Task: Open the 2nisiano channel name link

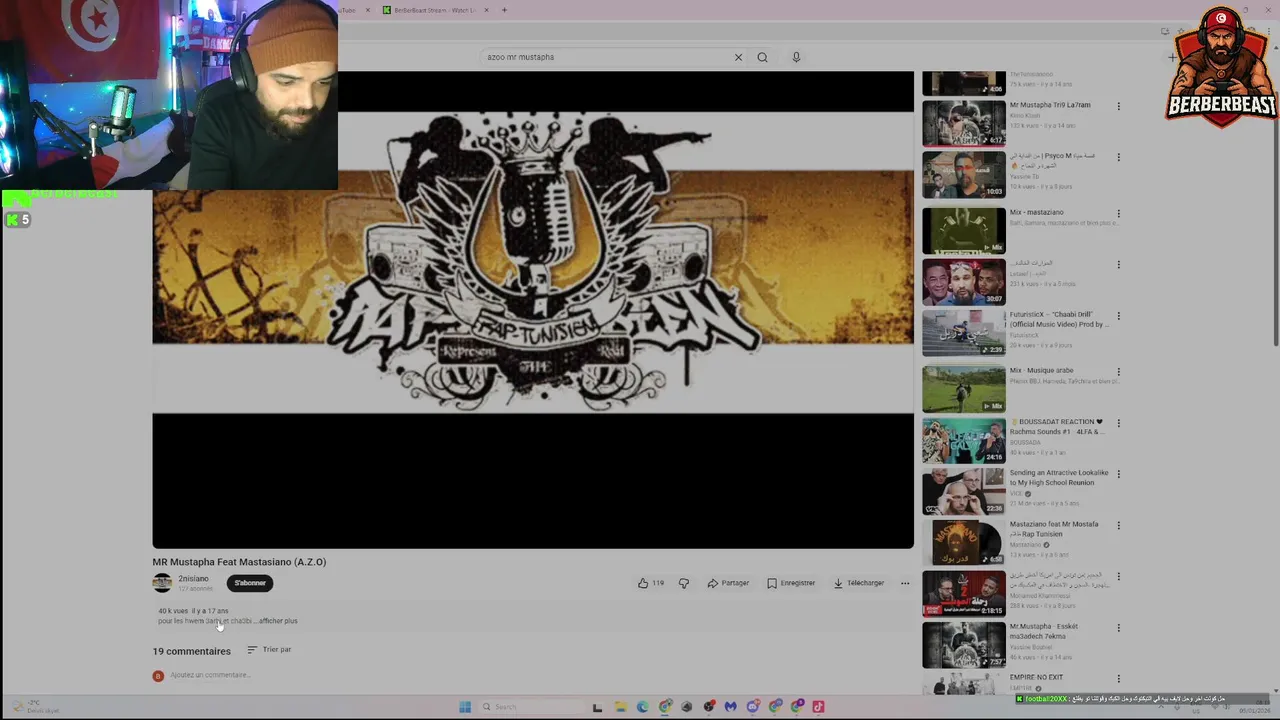Action: [x=194, y=579]
